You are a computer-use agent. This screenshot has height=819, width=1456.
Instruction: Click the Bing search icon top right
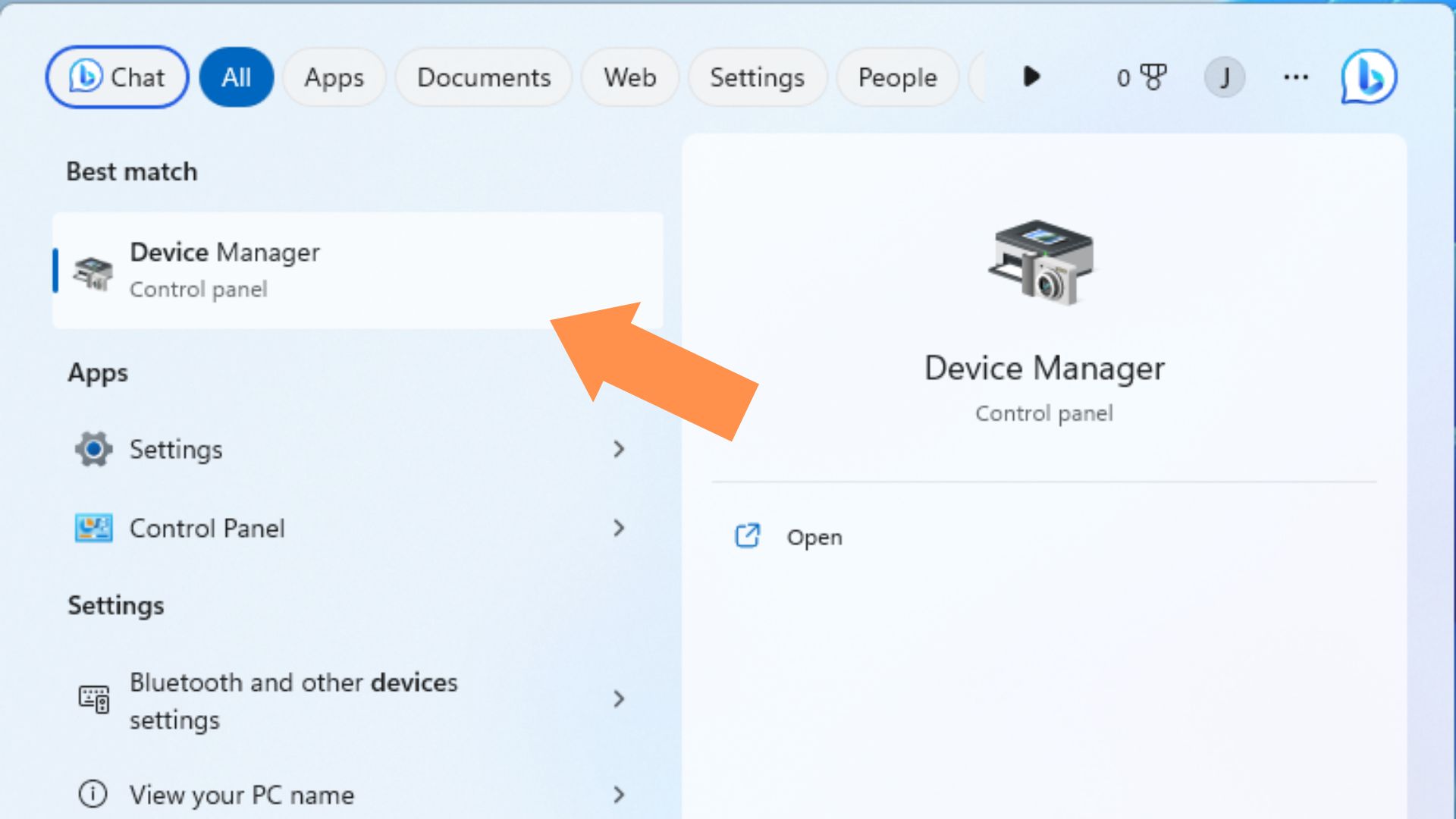point(1370,77)
